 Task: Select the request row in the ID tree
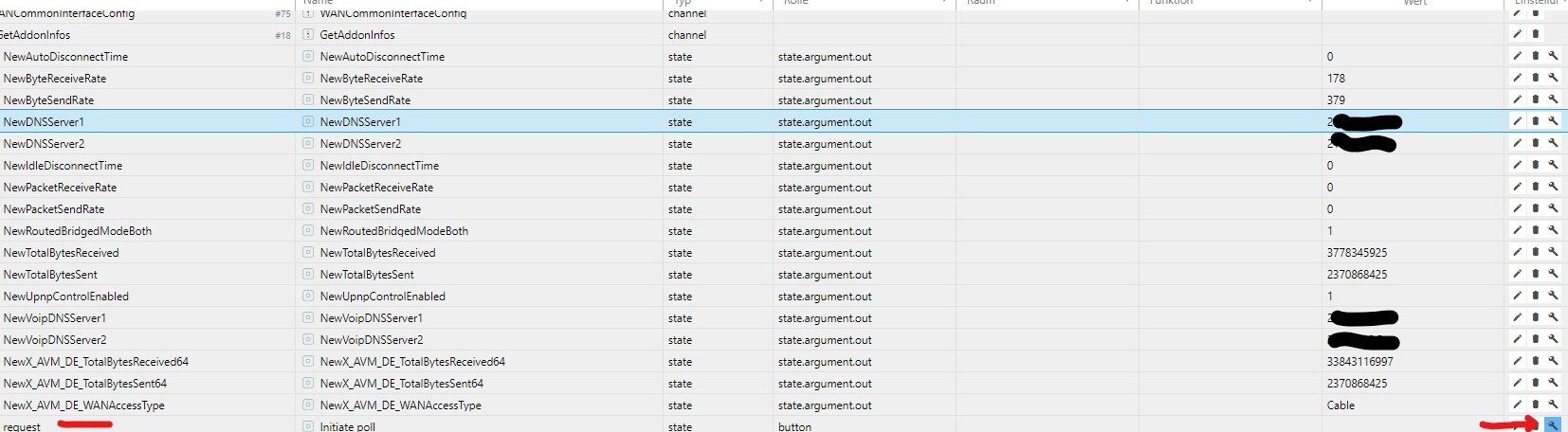coord(22,426)
